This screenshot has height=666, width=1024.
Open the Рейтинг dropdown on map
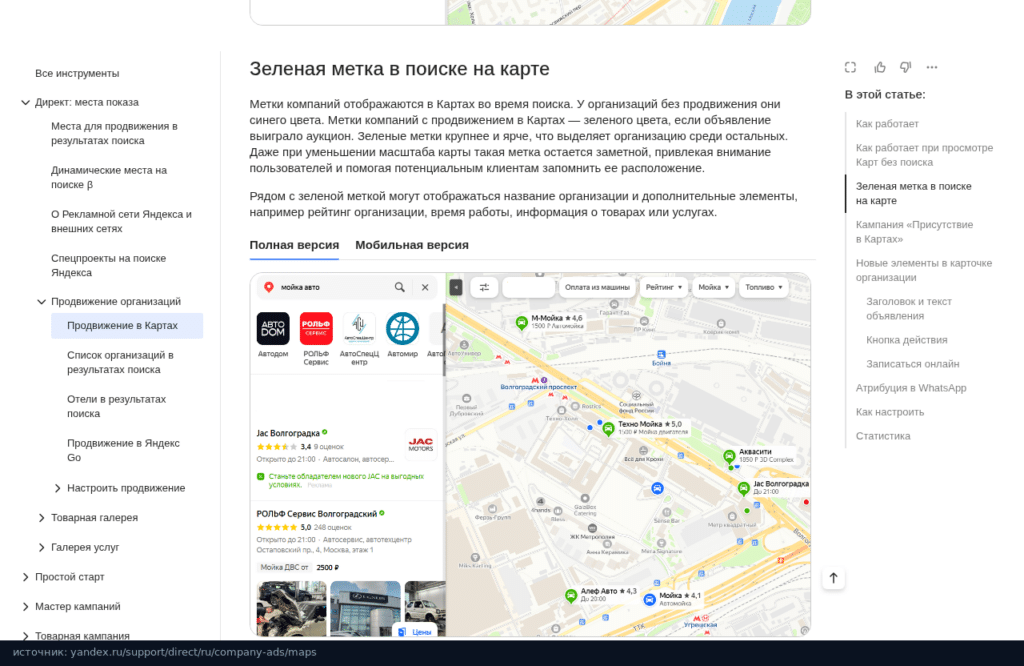pyautogui.click(x=664, y=287)
